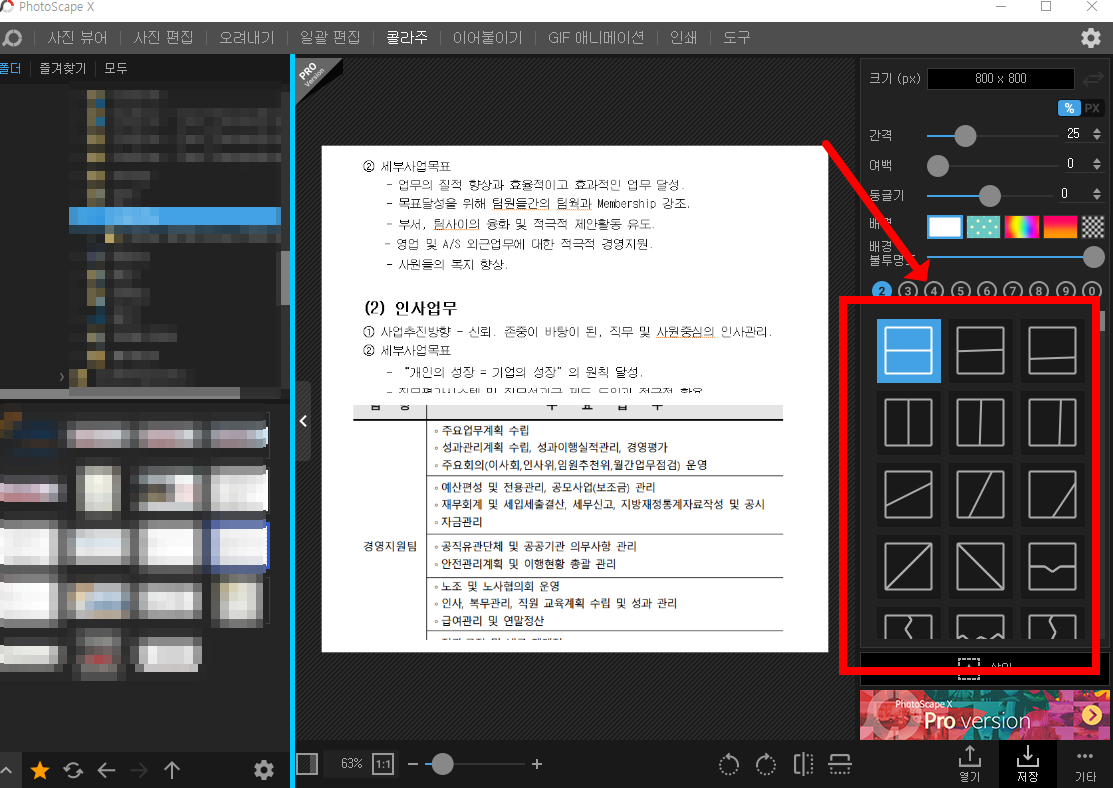Open the 사진 편집 menu item
The height and width of the screenshot is (788, 1113).
[162, 37]
